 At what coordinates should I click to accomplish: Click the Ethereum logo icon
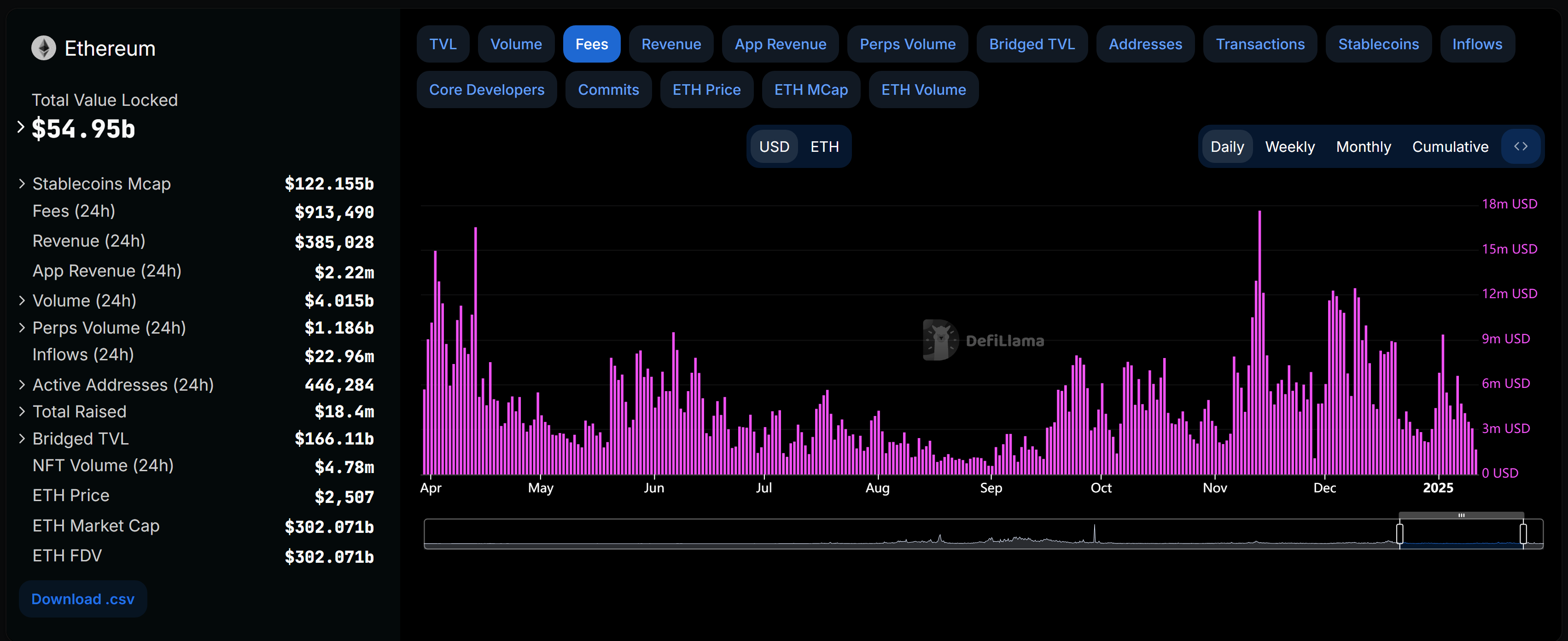coord(43,48)
